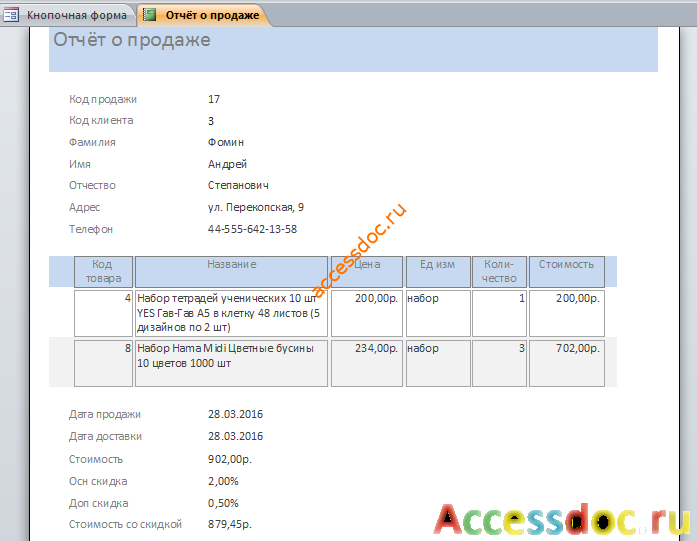Click the 200,00р. cell in Стоимость column

click(x=567, y=313)
